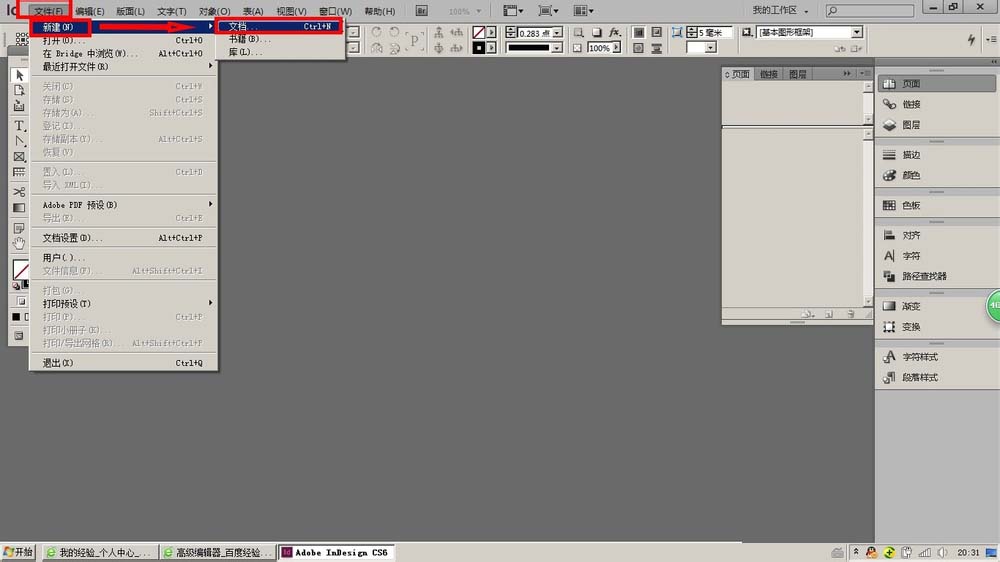
Task: Open 图层 Layers panel in dock
Action: point(936,125)
